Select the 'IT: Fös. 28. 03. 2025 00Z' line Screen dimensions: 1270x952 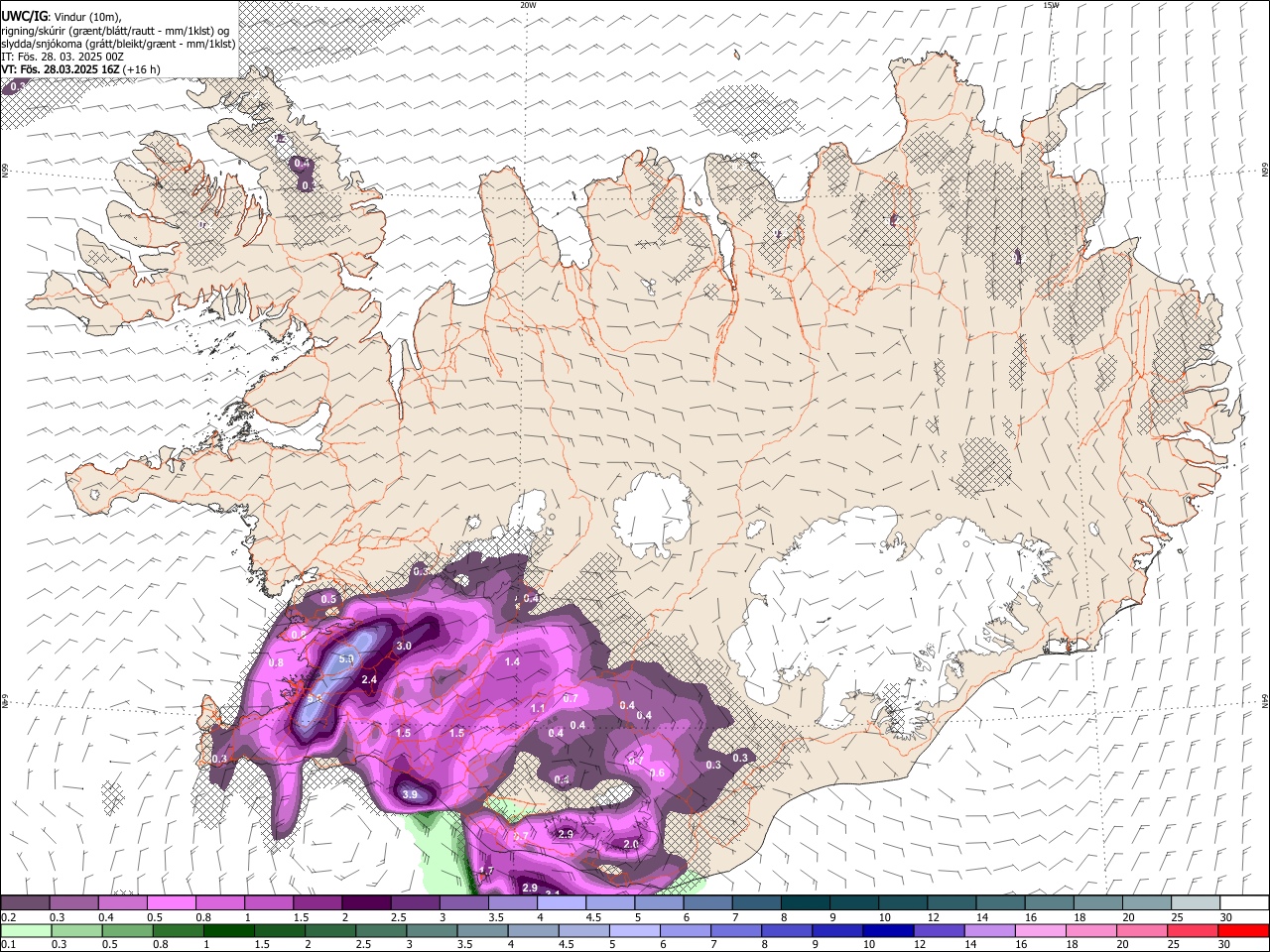(63, 57)
